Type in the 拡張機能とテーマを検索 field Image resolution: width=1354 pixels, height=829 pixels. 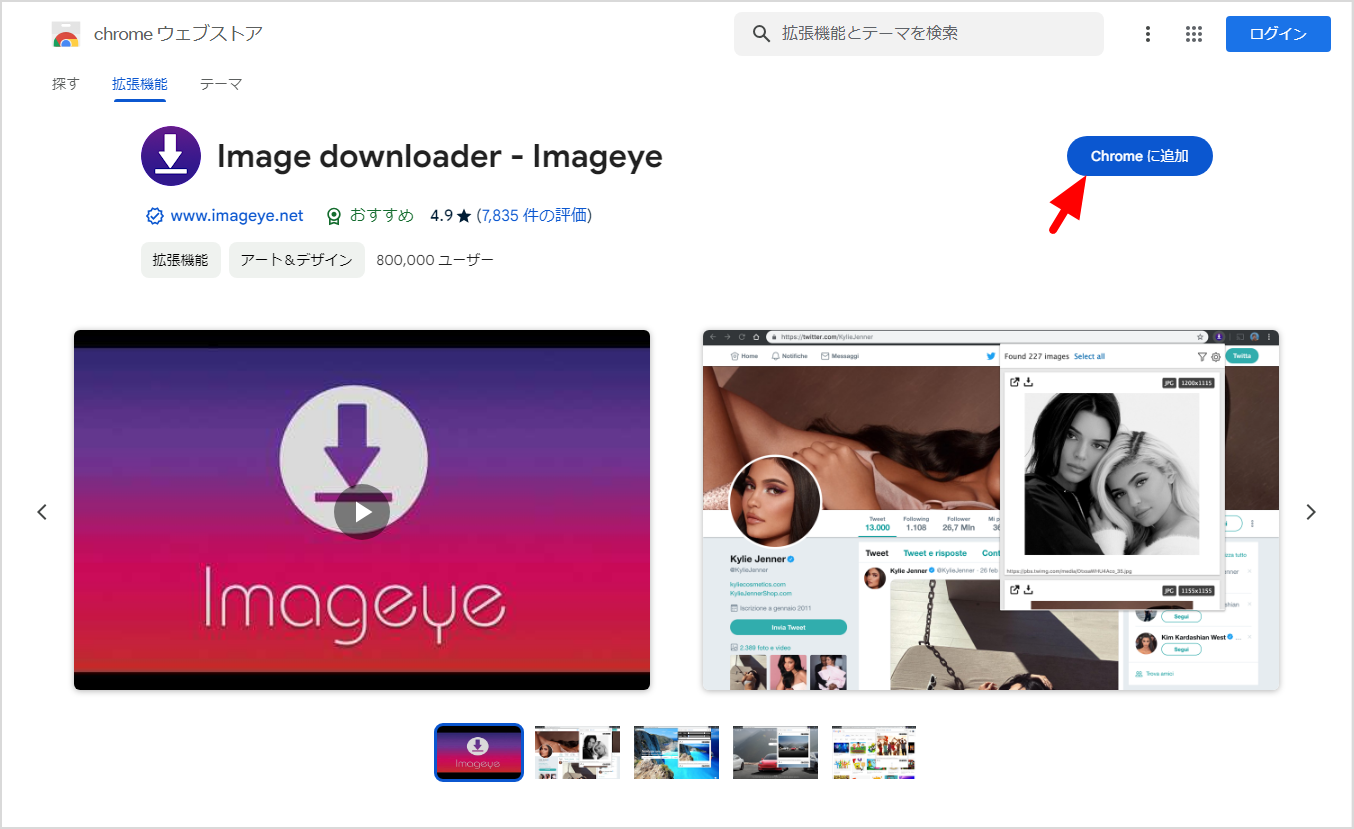tap(930, 34)
